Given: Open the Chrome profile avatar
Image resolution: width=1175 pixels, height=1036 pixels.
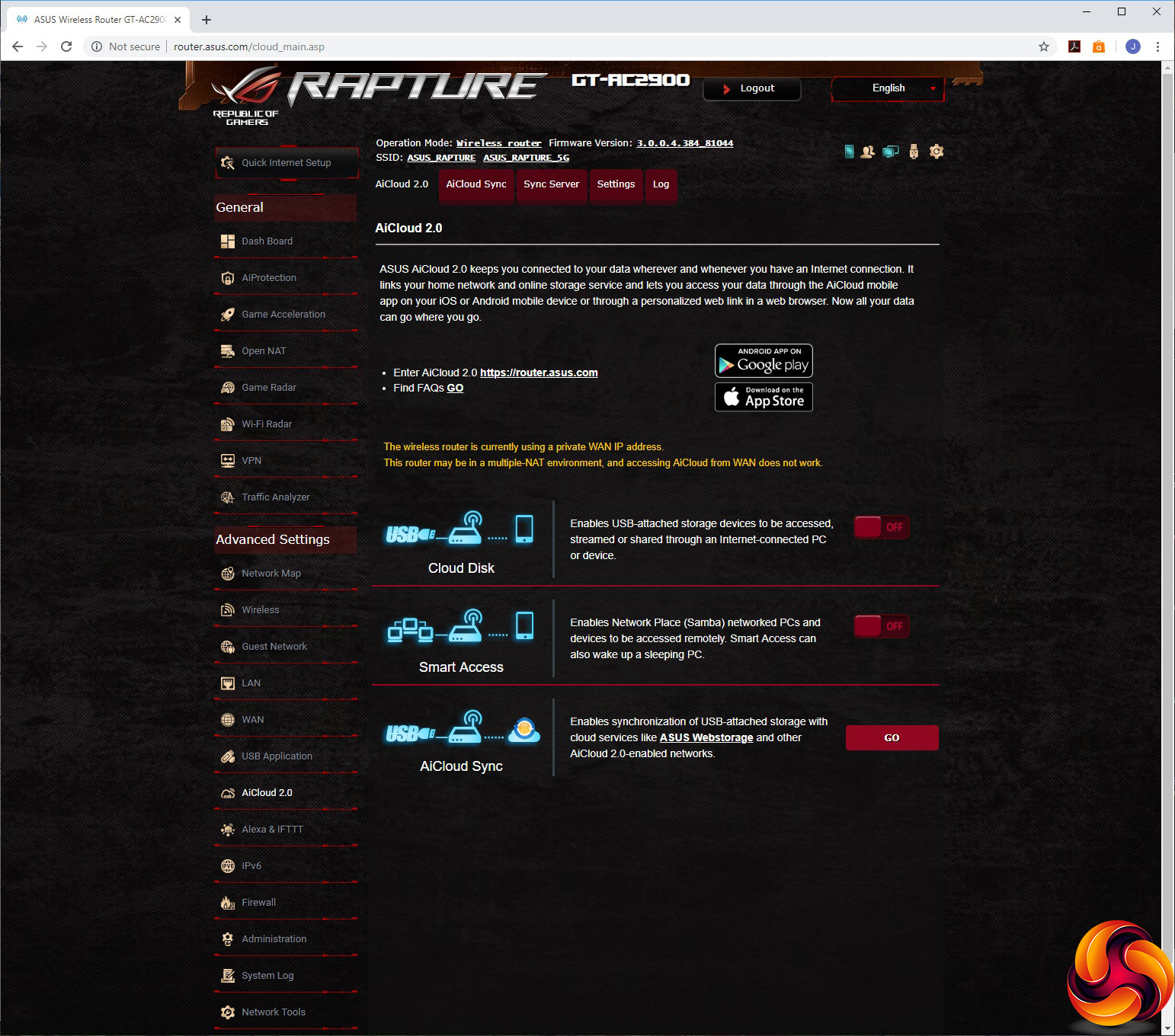Looking at the screenshot, I should (x=1133, y=46).
